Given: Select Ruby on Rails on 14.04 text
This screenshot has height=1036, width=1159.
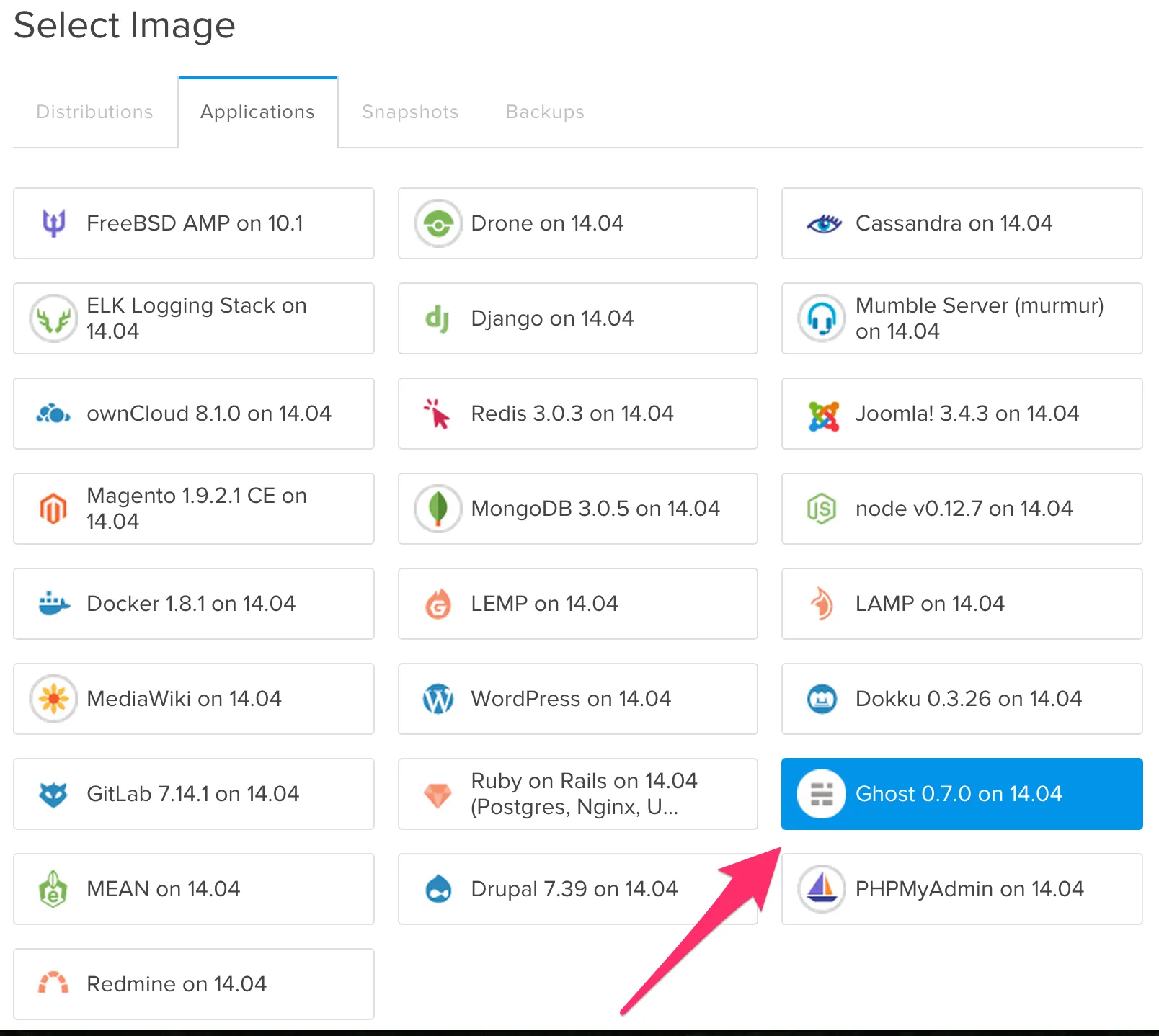Looking at the screenshot, I should [x=584, y=794].
